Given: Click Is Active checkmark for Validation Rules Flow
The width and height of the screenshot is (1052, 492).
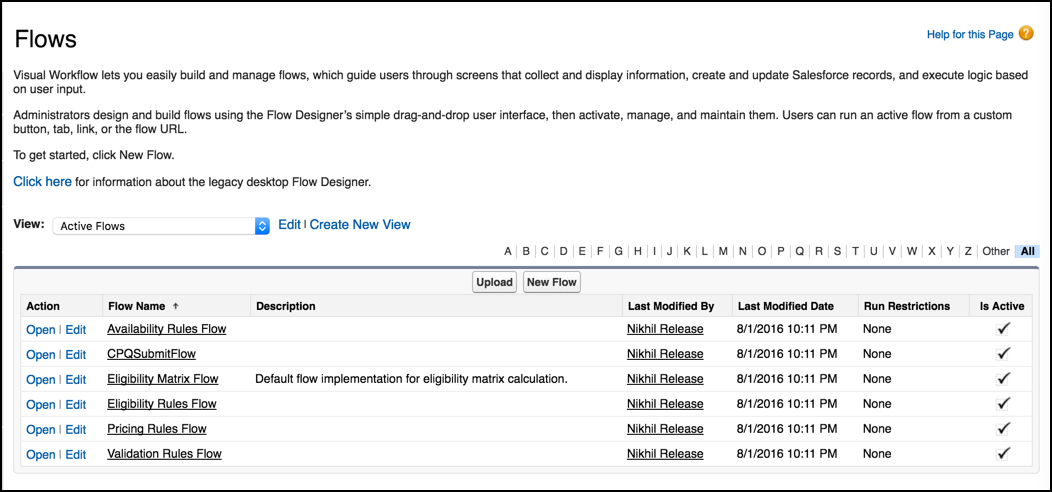Looking at the screenshot, I should coord(1004,453).
